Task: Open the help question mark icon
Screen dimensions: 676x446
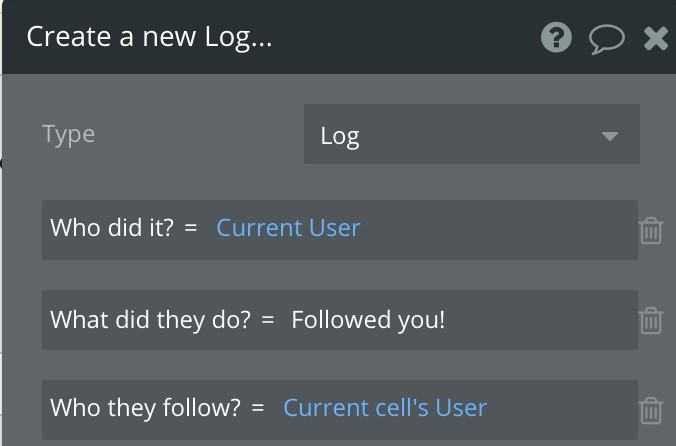Action: [556, 37]
